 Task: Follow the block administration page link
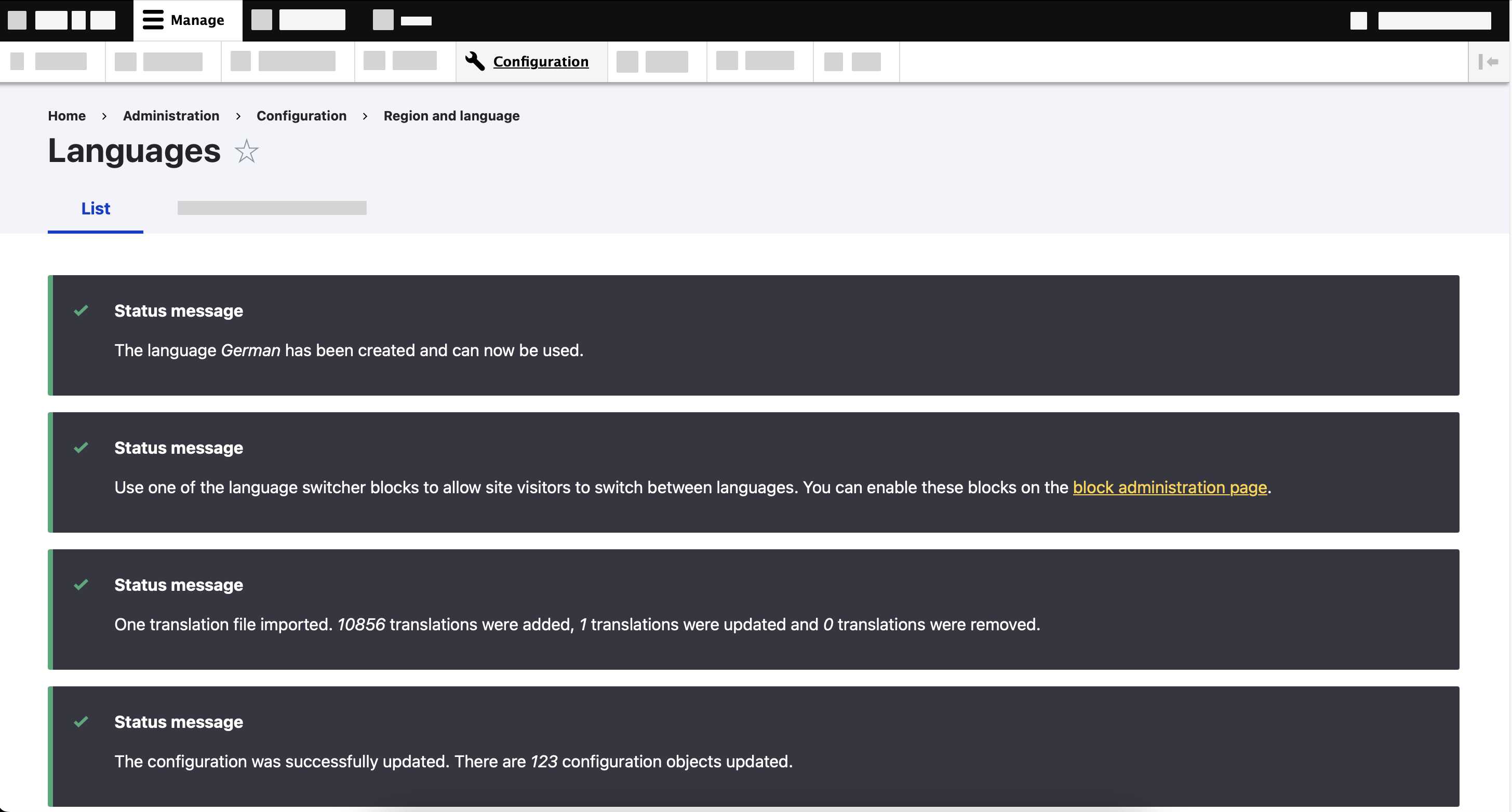pos(1170,487)
